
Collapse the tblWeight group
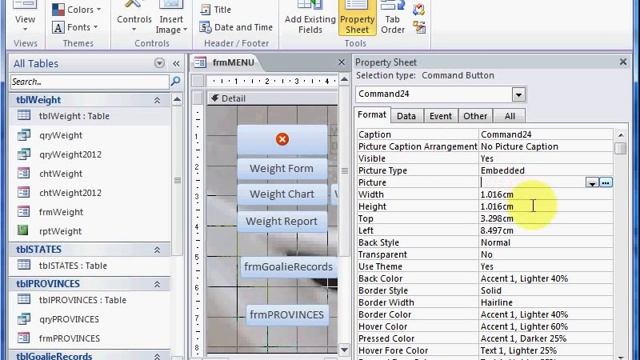pyautogui.click(x=157, y=100)
